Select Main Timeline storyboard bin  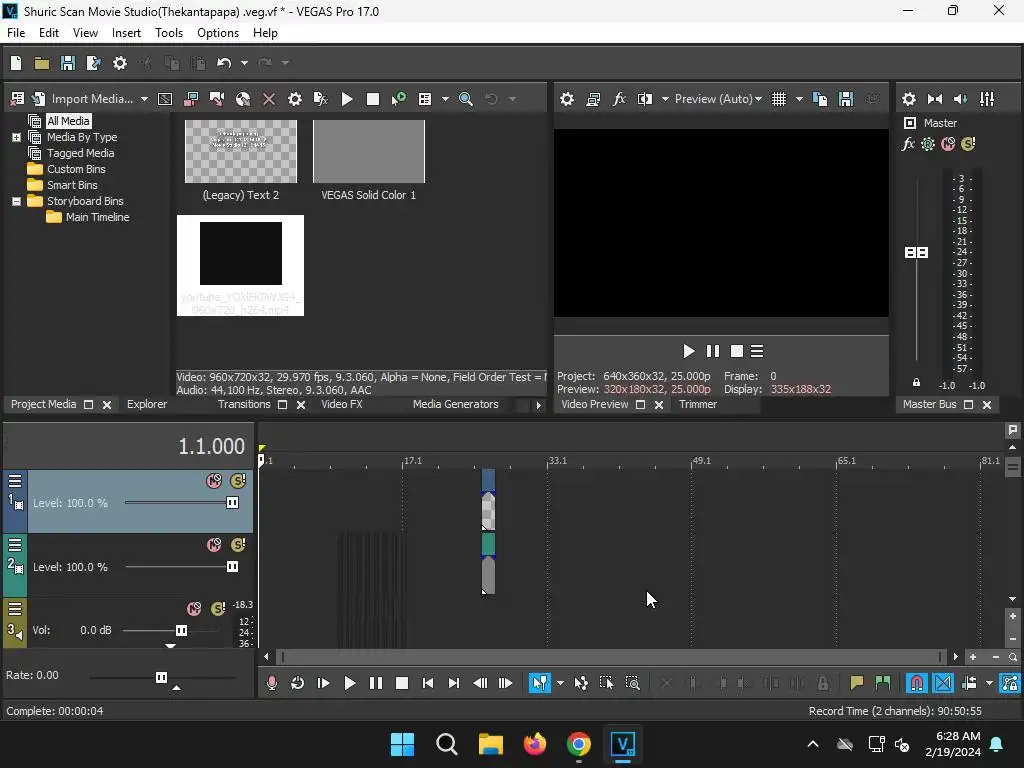(x=97, y=217)
